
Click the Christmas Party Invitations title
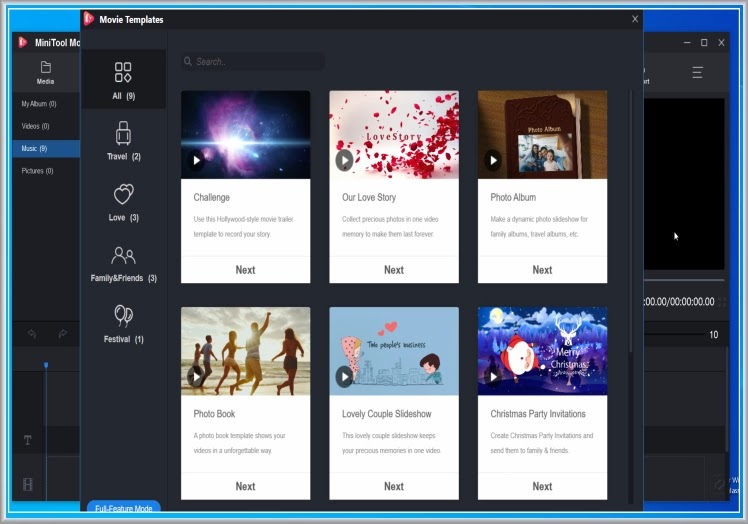(538, 414)
